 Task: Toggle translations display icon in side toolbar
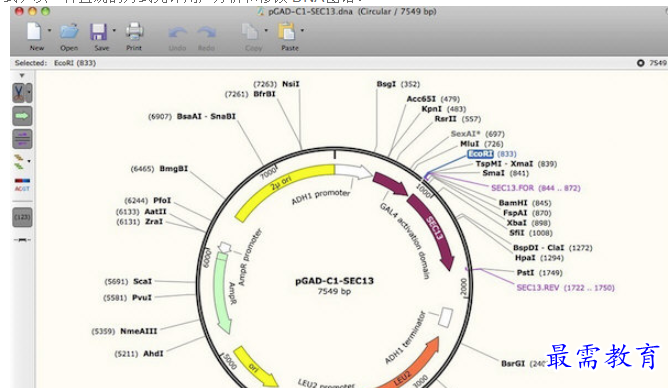coord(19,161)
